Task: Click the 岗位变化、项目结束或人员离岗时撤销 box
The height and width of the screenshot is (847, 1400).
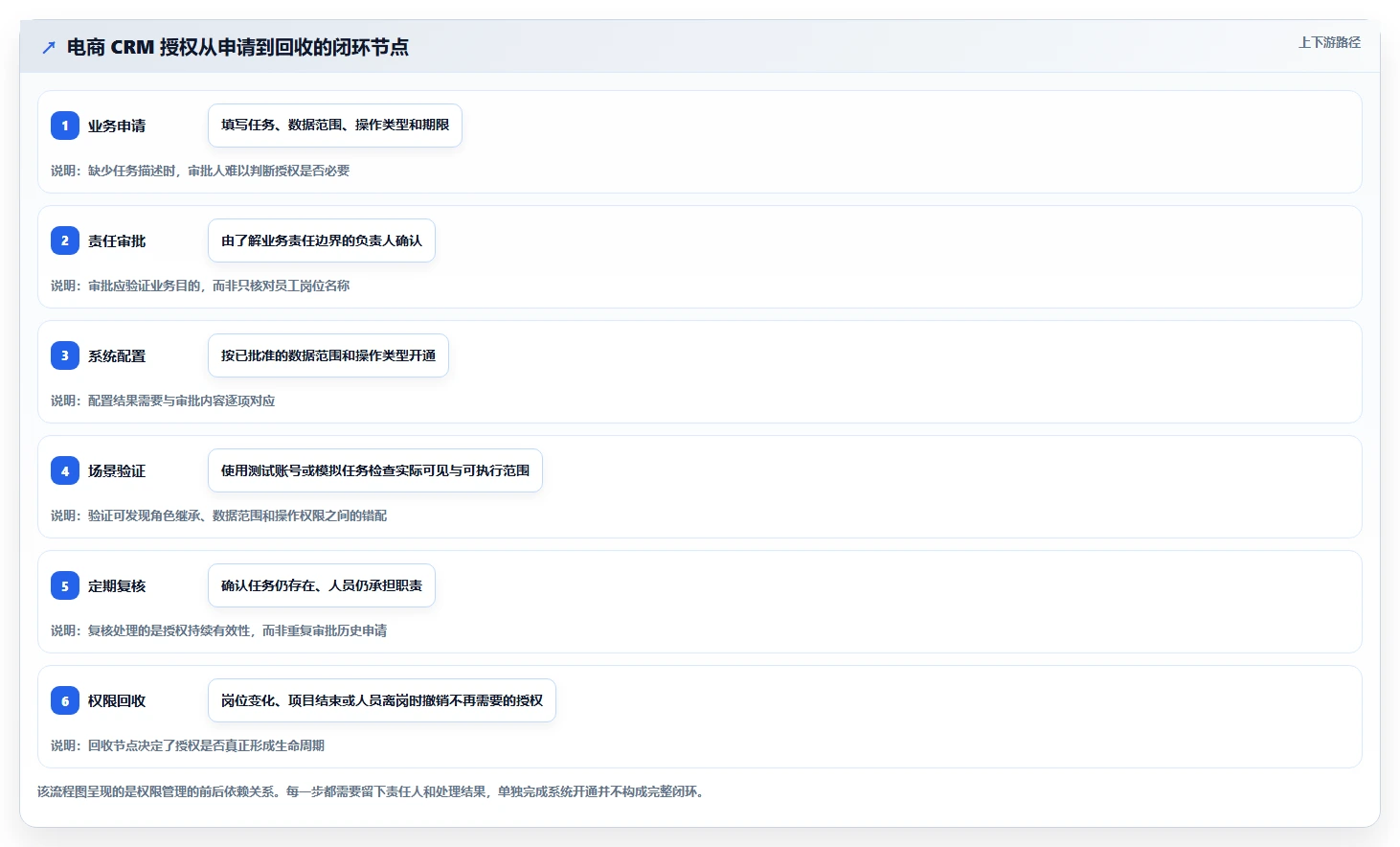Action: (x=382, y=700)
